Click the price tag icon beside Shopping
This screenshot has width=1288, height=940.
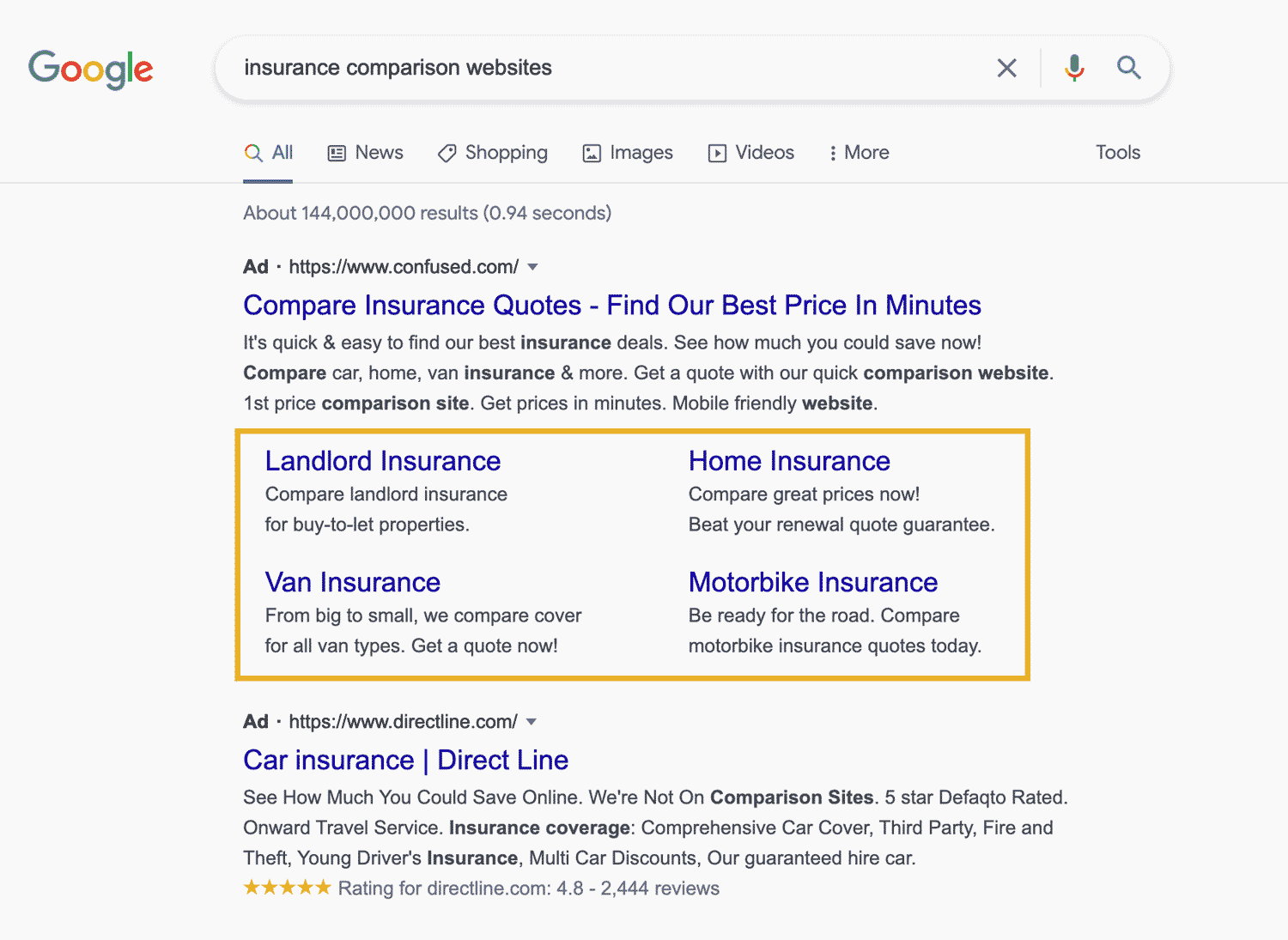click(x=447, y=152)
